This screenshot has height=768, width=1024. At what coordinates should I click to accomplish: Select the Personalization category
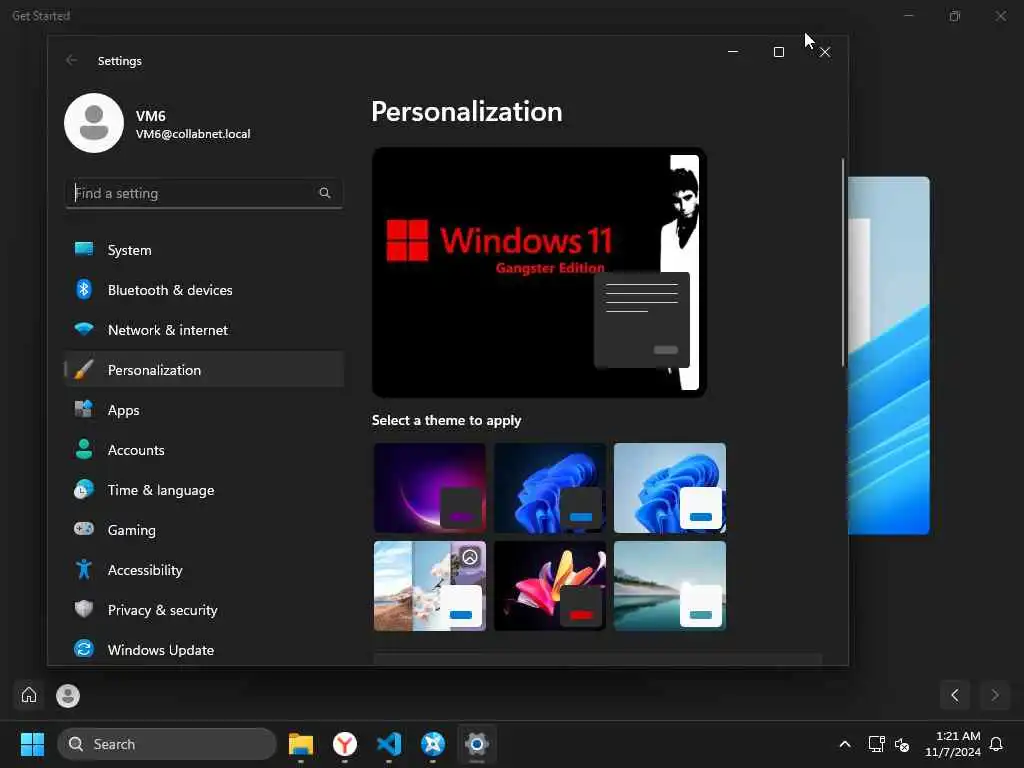(204, 370)
